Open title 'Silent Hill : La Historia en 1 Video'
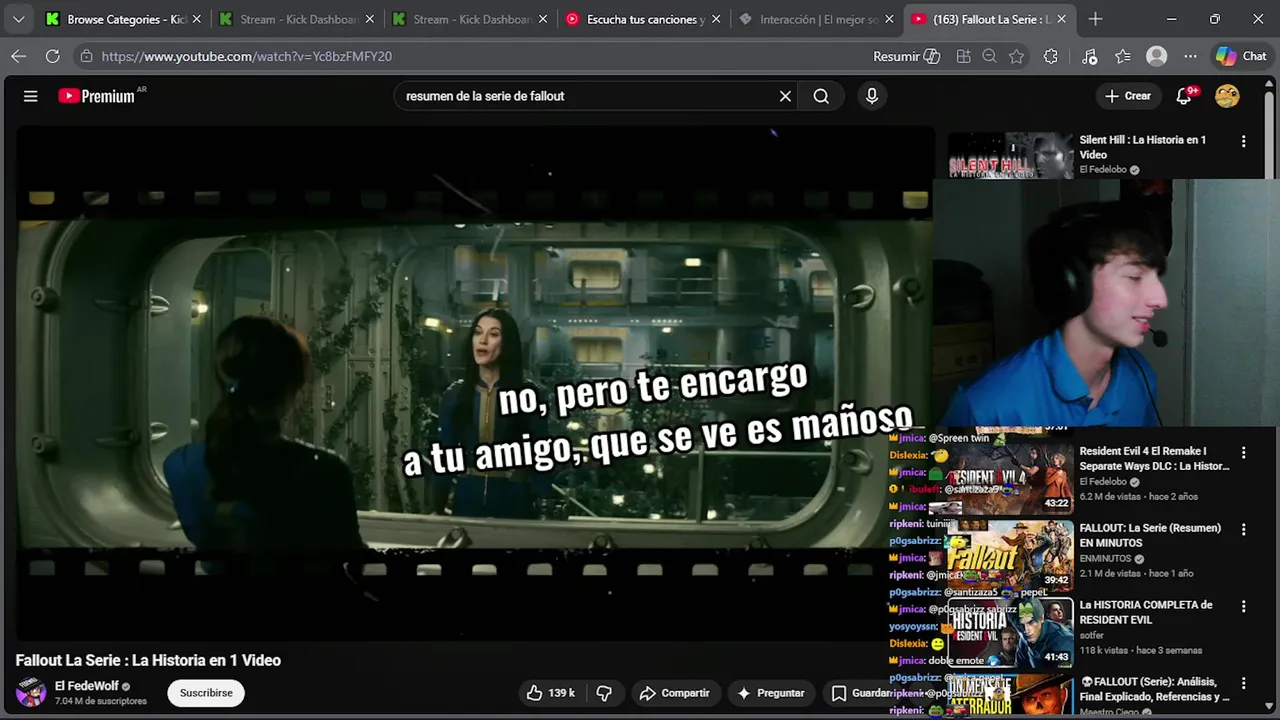Viewport: 1280px width, 720px height. (1143, 147)
